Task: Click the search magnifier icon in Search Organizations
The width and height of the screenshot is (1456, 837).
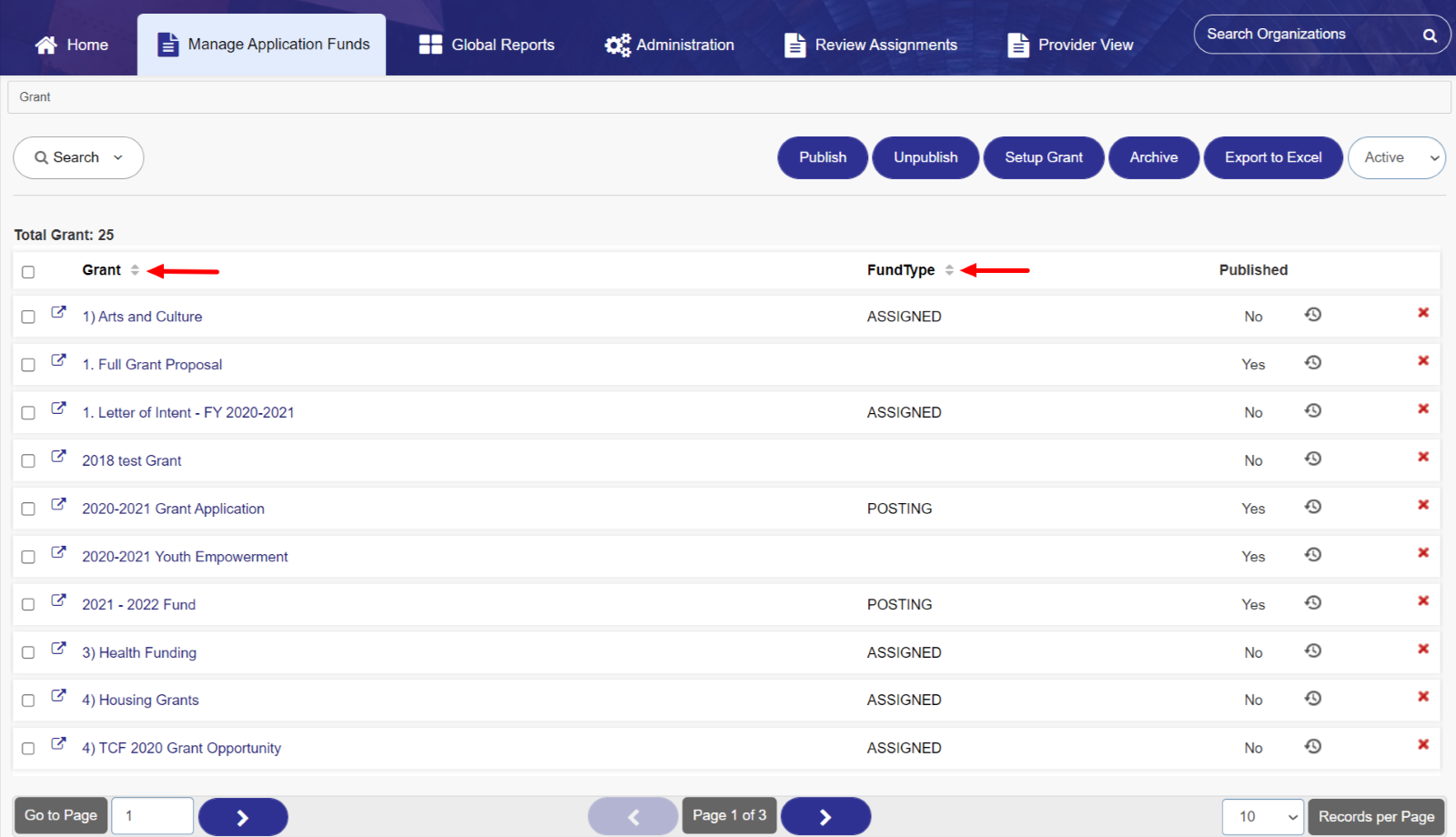Action: pyautogui.click(x=1430, y=35)
